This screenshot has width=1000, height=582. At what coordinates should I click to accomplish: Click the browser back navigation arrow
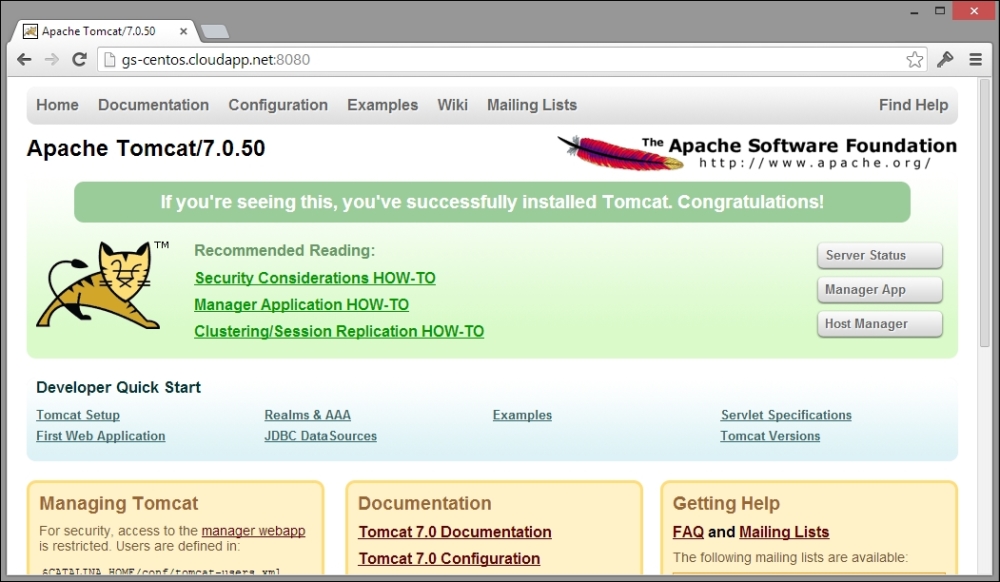24,59
